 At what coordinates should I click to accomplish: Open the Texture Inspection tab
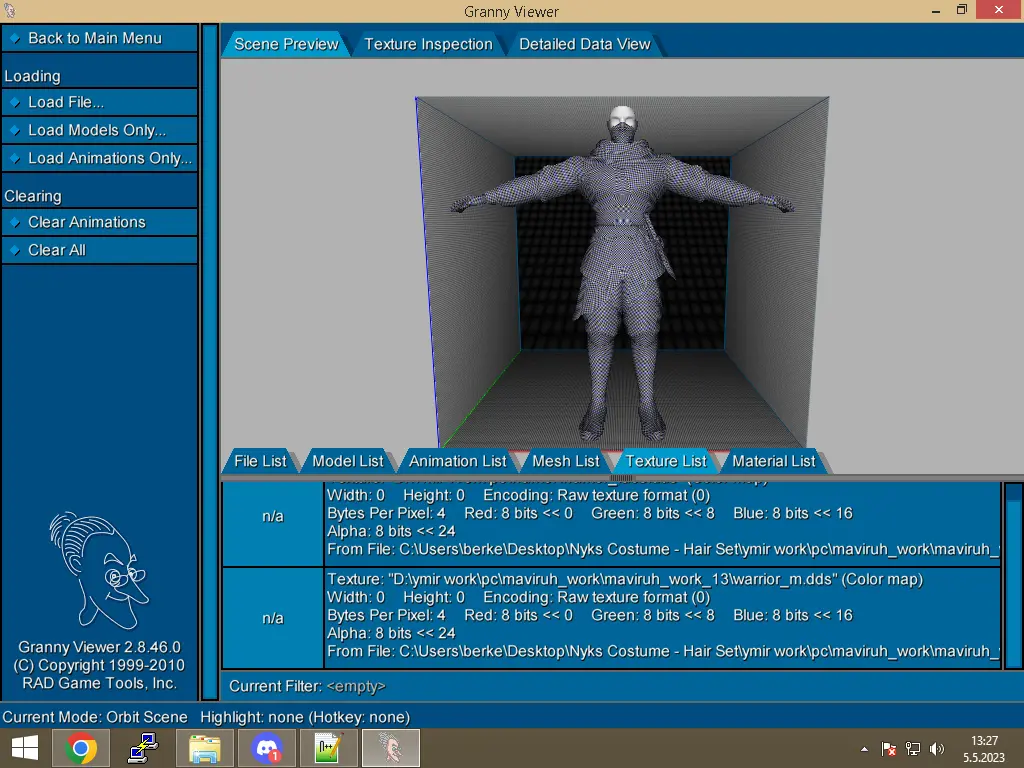pos(428,44)
